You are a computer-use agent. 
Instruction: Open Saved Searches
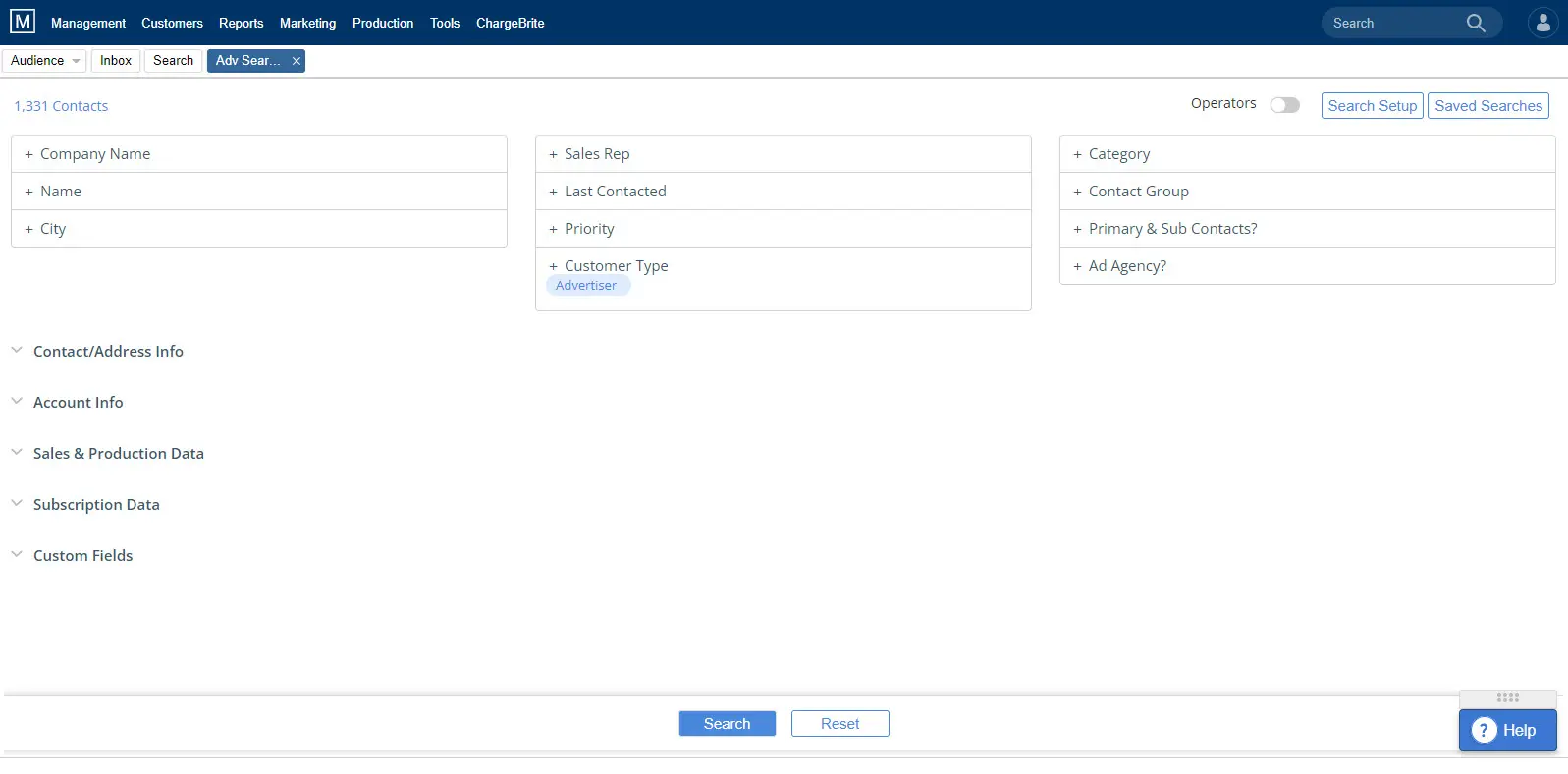1487,106
